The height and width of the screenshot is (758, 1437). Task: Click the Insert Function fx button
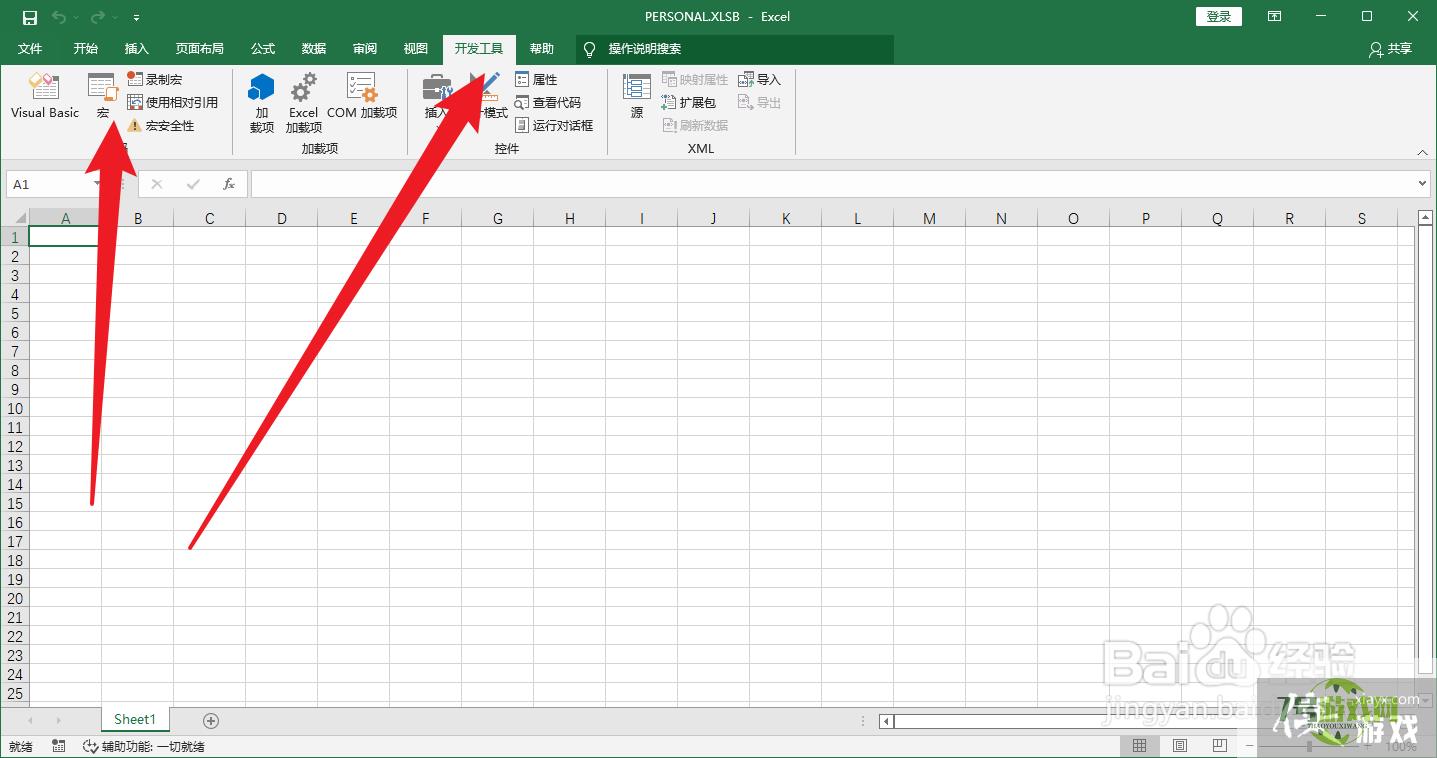click(x=229, y=184)
